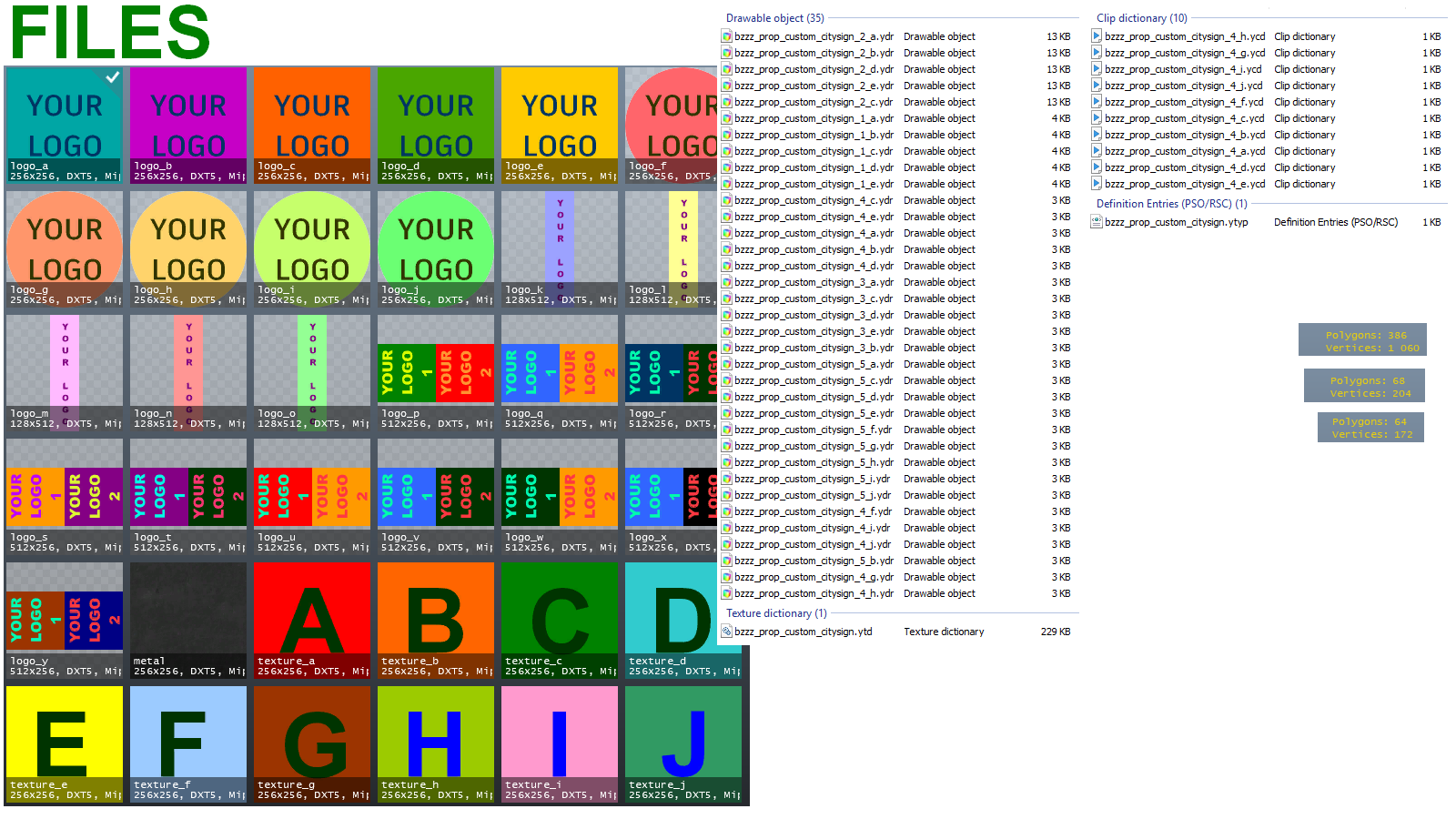The image size is (1456, 819).
Task: Select the purple logo_b texture thumbnail
Action: point(188,126)
